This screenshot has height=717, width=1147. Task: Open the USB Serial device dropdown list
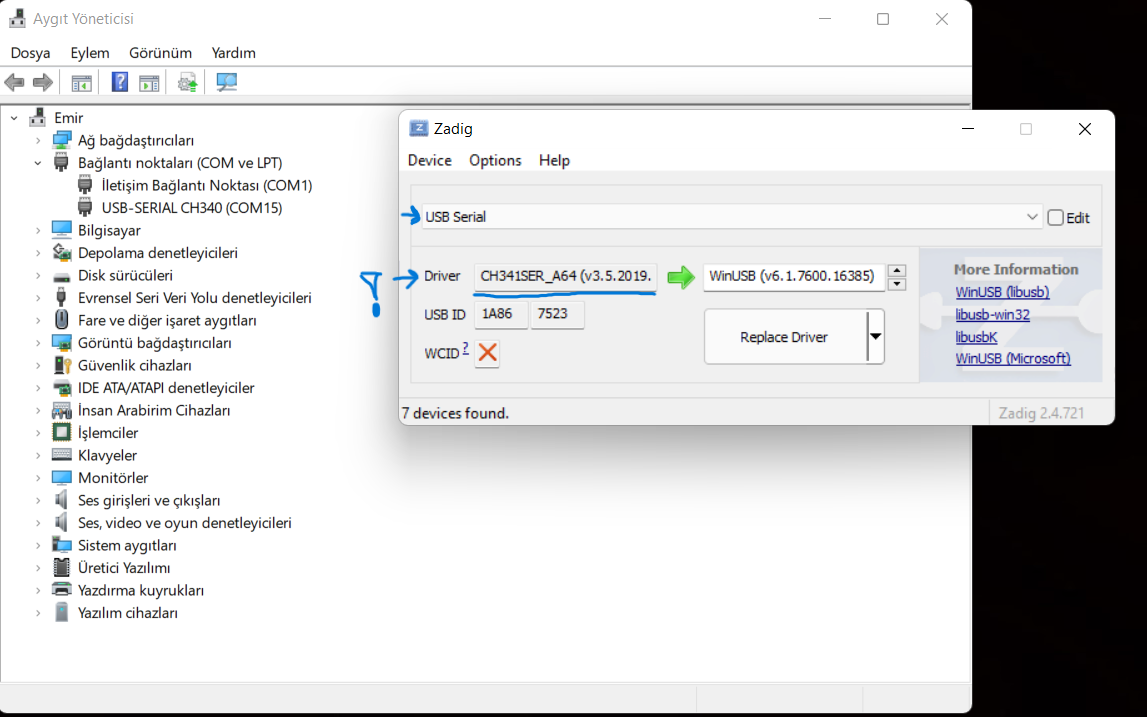coord(1032,217)
